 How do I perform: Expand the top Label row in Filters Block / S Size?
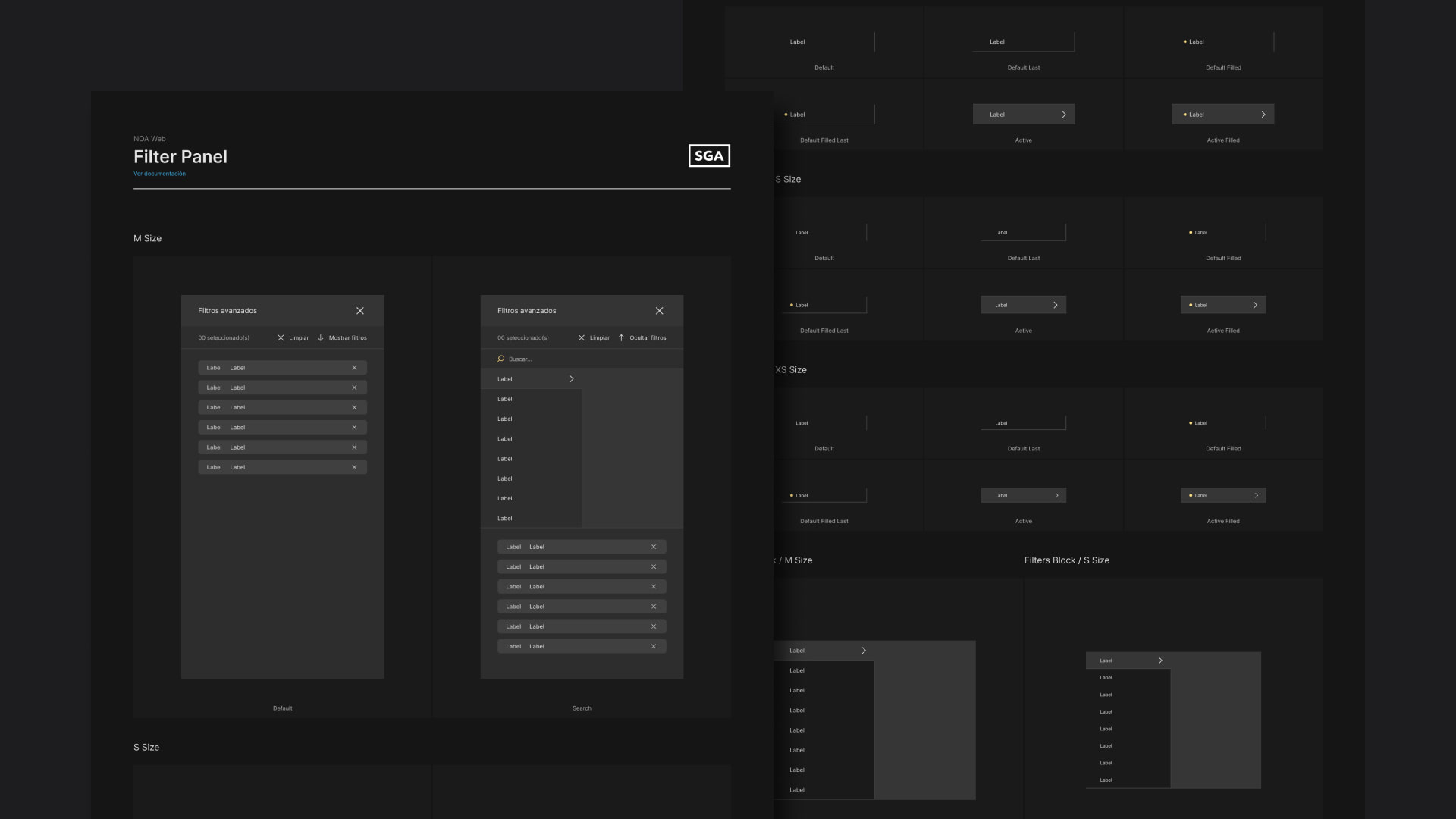tap(1160, 661)
